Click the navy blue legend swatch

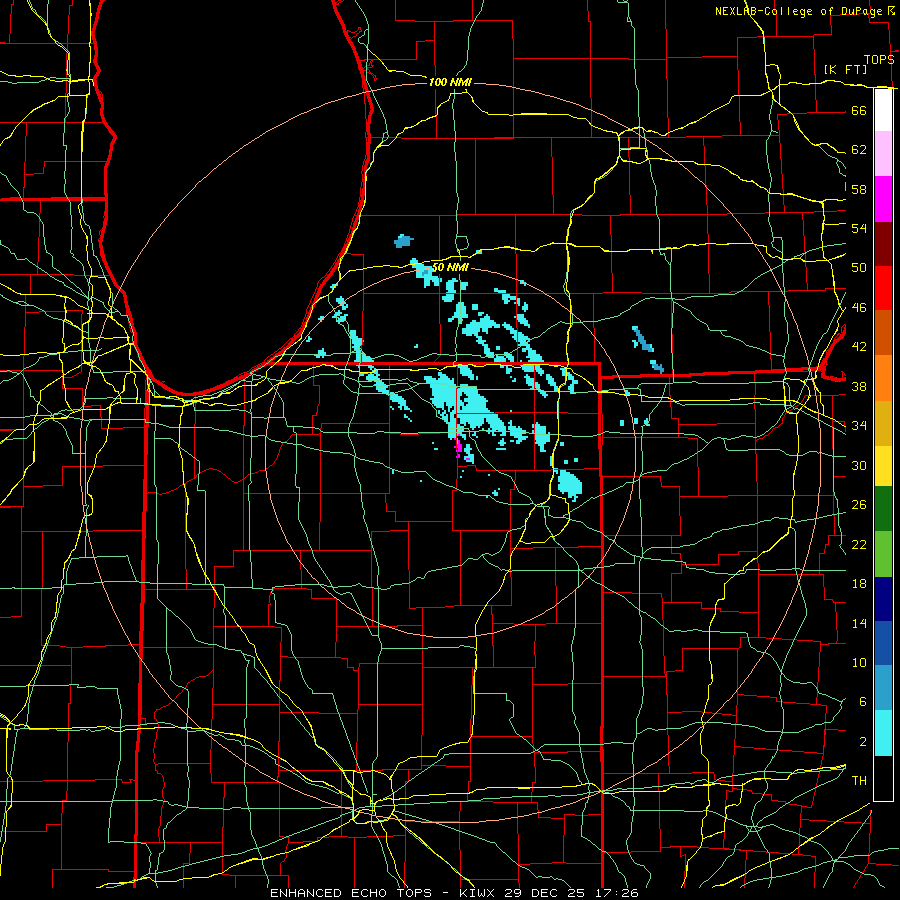[x=883, y=599]
